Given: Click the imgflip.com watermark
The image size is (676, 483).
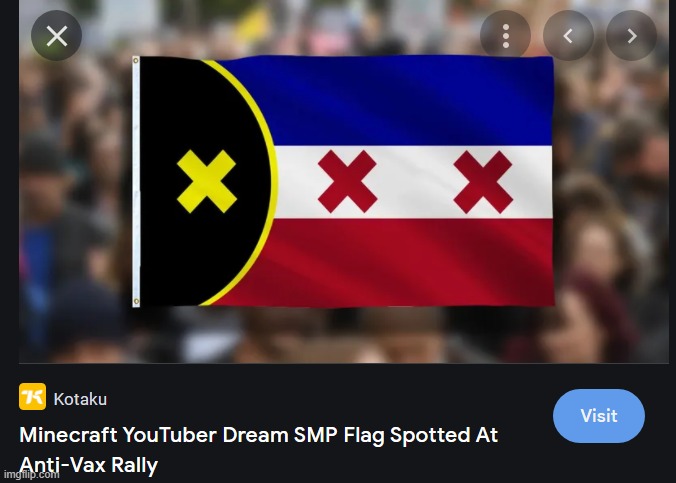Looking at the screenshot, I should click(30, 475).
